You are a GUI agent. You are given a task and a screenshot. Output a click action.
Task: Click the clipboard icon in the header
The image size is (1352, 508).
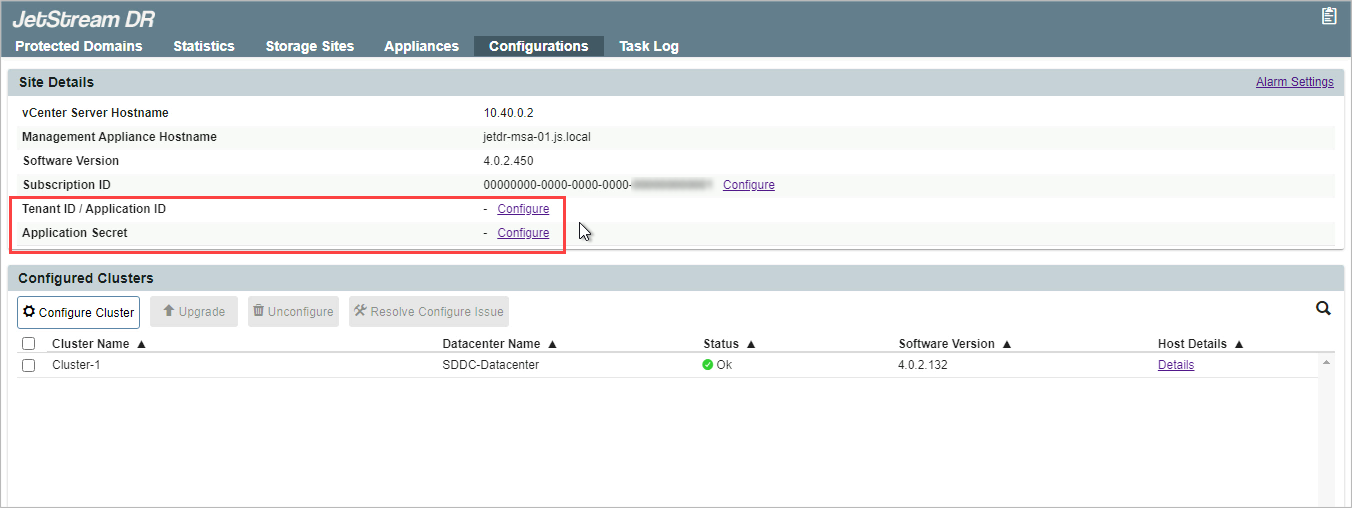pyautogui.click(x=1328, y=16)
